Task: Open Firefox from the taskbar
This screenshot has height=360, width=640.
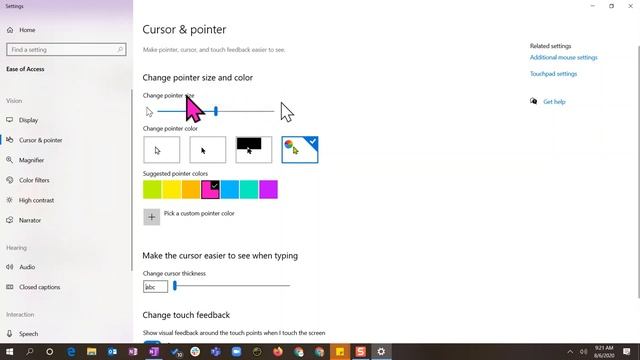Action: (x=278, y=352)
